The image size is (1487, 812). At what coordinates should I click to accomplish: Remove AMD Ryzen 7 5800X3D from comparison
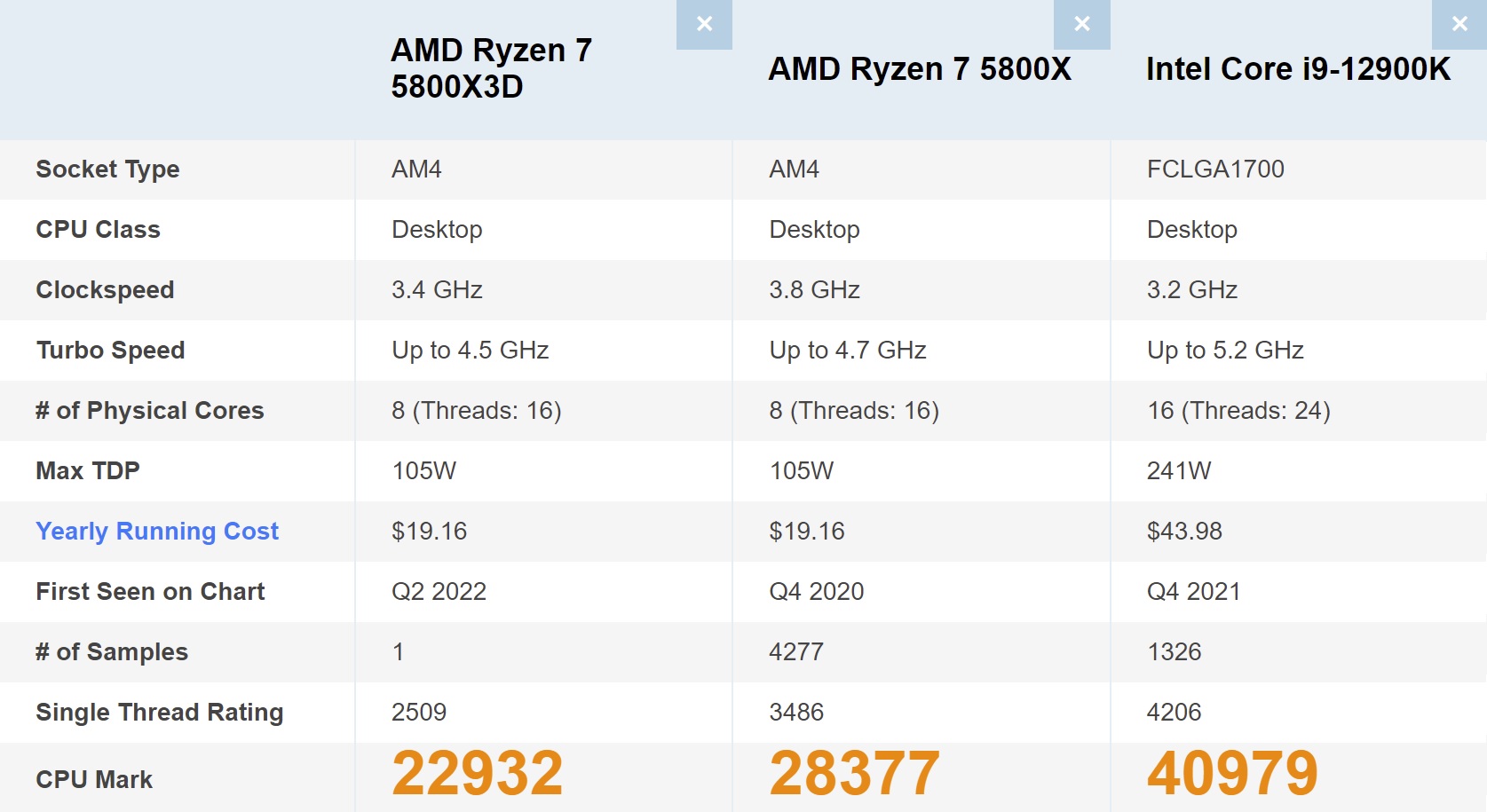pos(703,24)
